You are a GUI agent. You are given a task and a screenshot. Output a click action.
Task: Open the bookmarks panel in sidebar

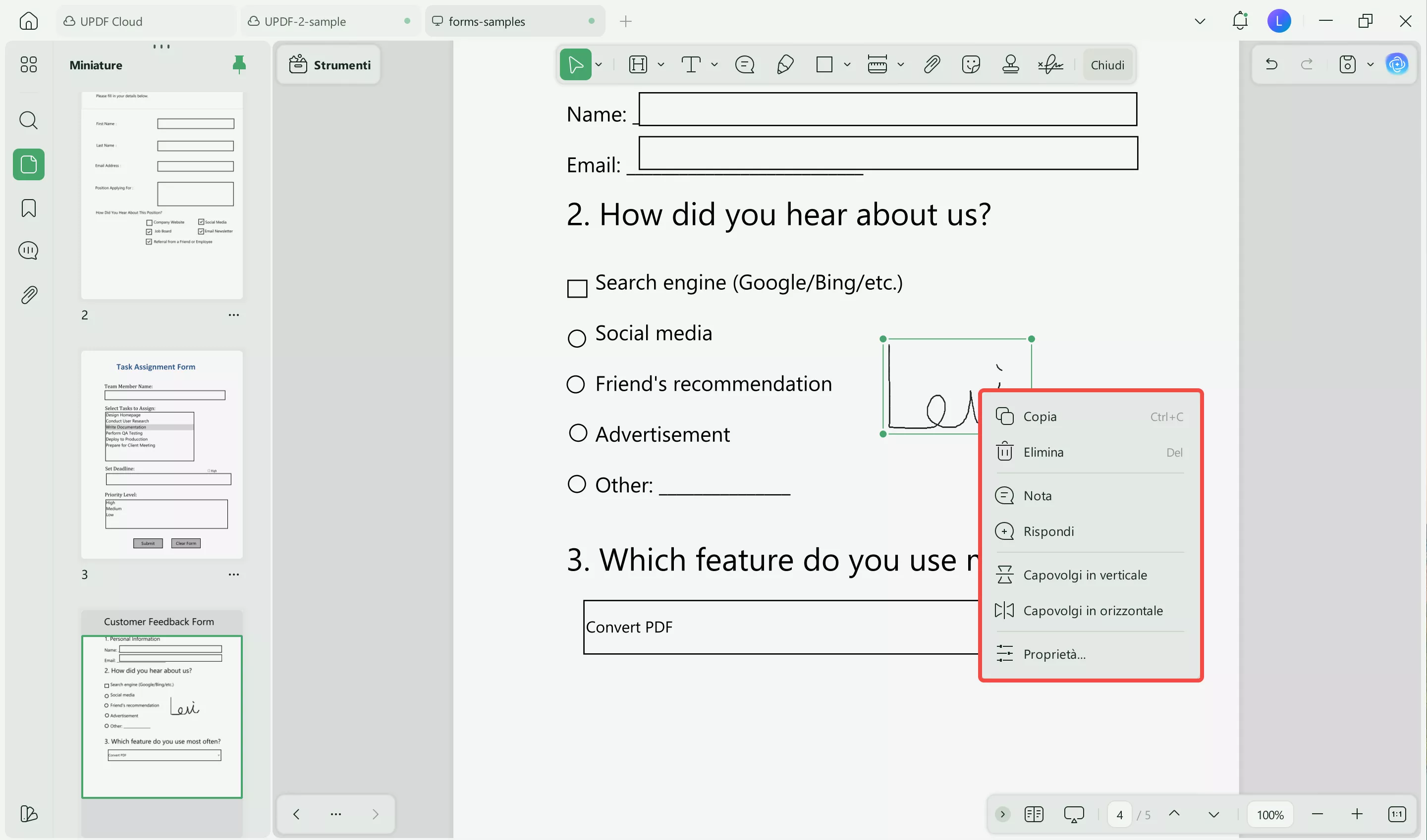click(x=28, y=208)
